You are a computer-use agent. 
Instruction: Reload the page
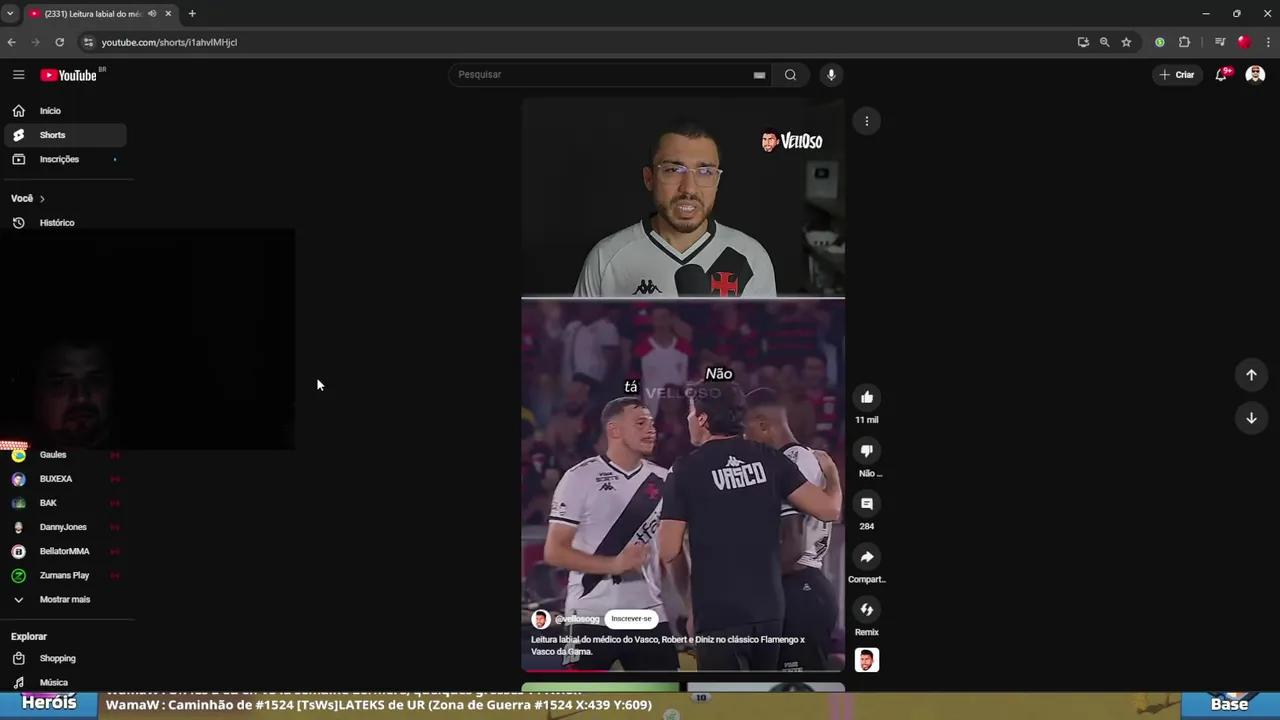[59, 42]
